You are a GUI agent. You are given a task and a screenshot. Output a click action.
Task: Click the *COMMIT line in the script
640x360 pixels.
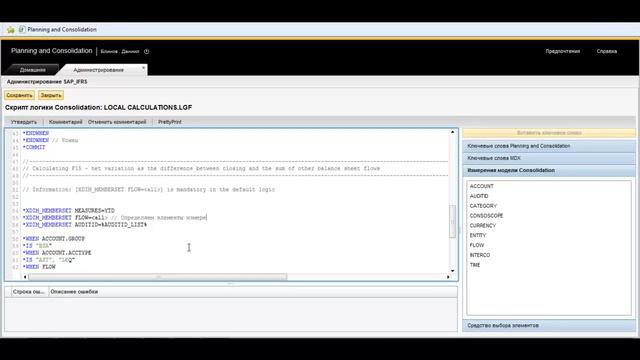click(34, 147)
